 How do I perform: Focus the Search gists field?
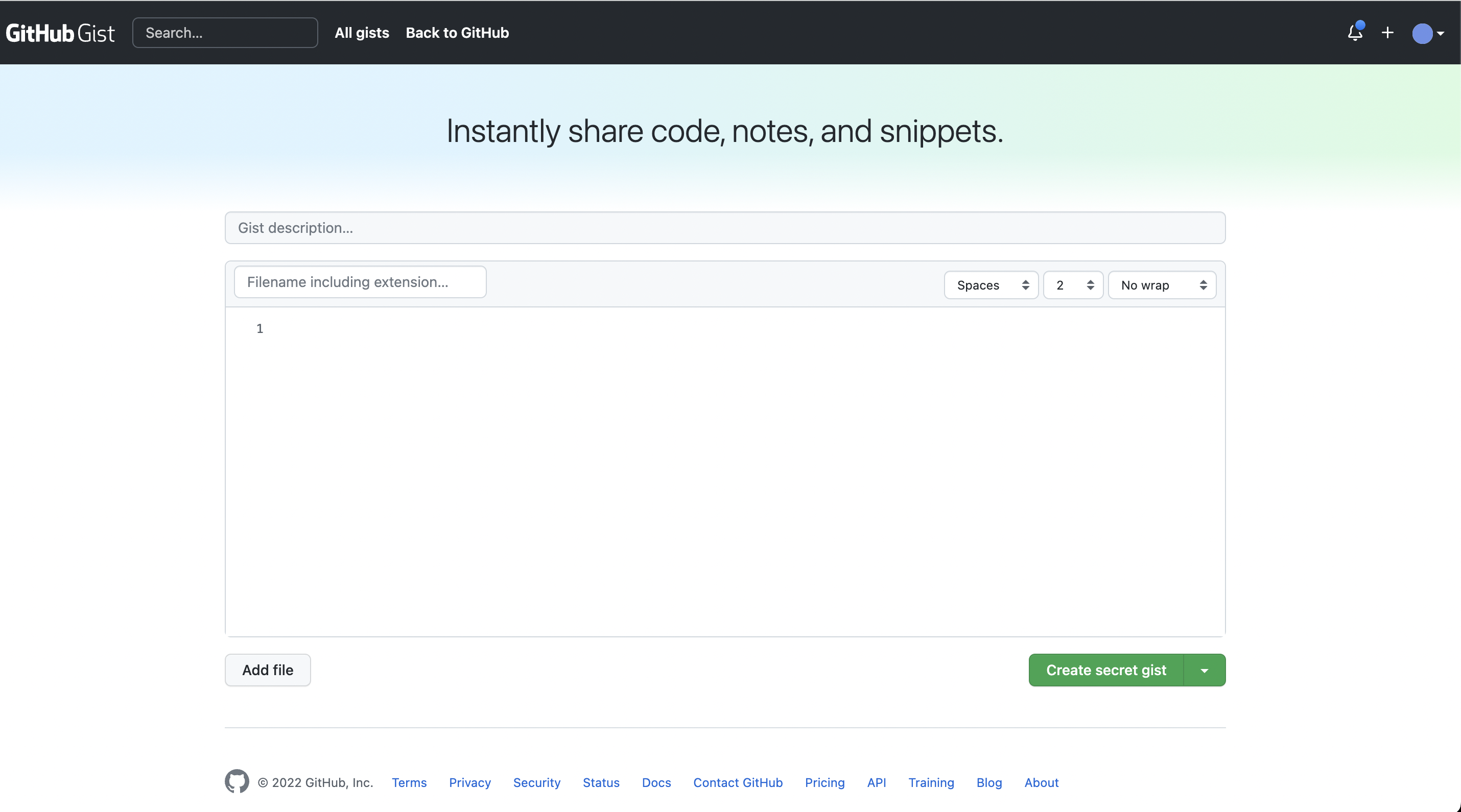(x=225, y=33)
